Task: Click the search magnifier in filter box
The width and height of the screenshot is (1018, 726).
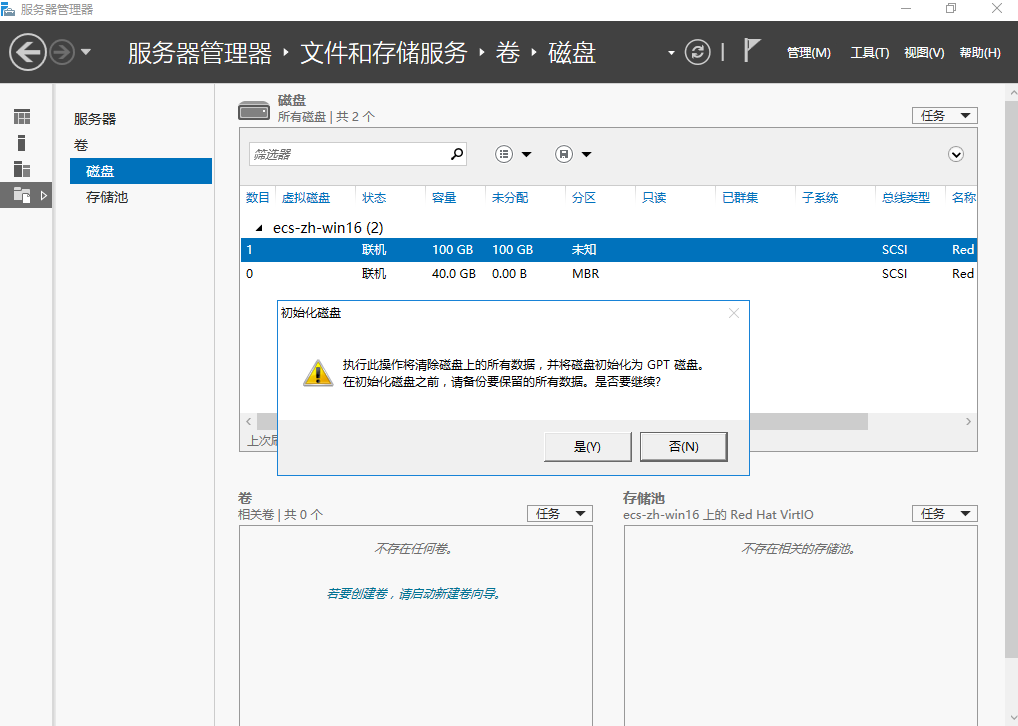Action: (x=457, y=154)
